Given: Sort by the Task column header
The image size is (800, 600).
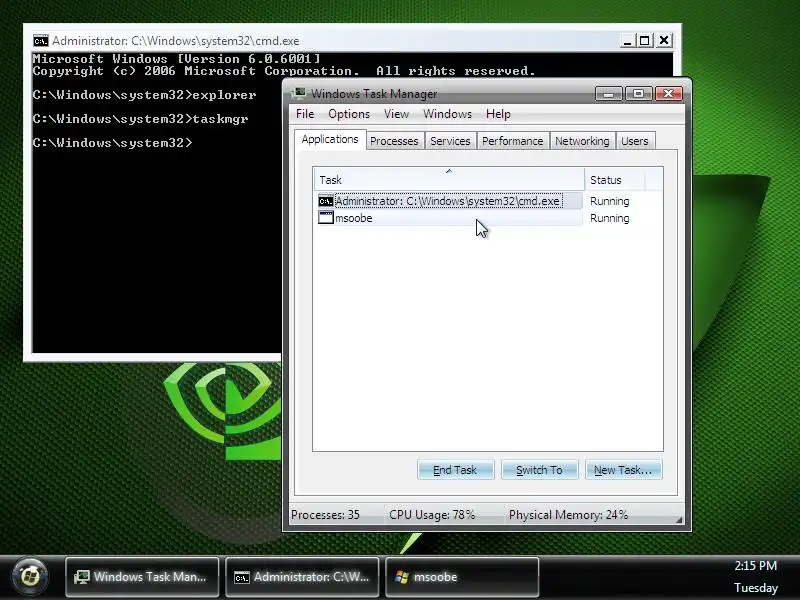Looking at the screenshot, I should click(449, 180).
